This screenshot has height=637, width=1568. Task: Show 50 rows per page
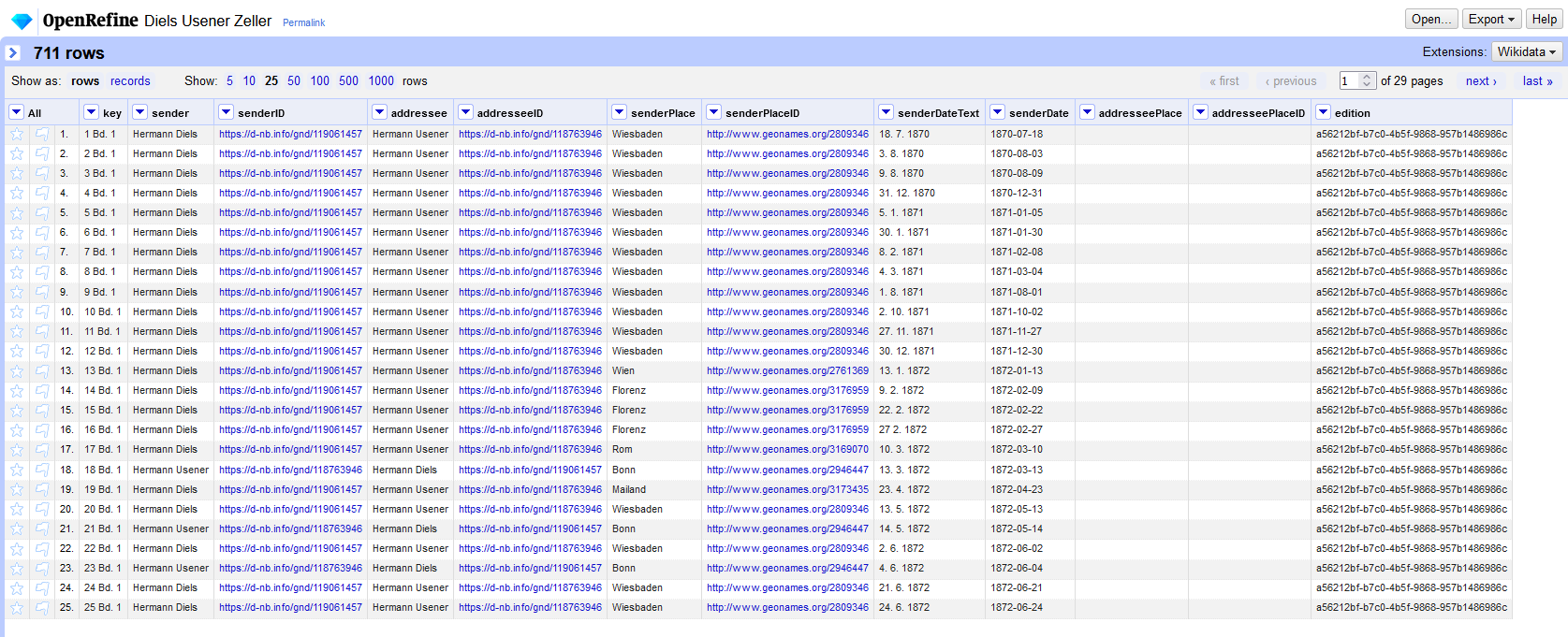pyautogui.click(x=294, y=81)
